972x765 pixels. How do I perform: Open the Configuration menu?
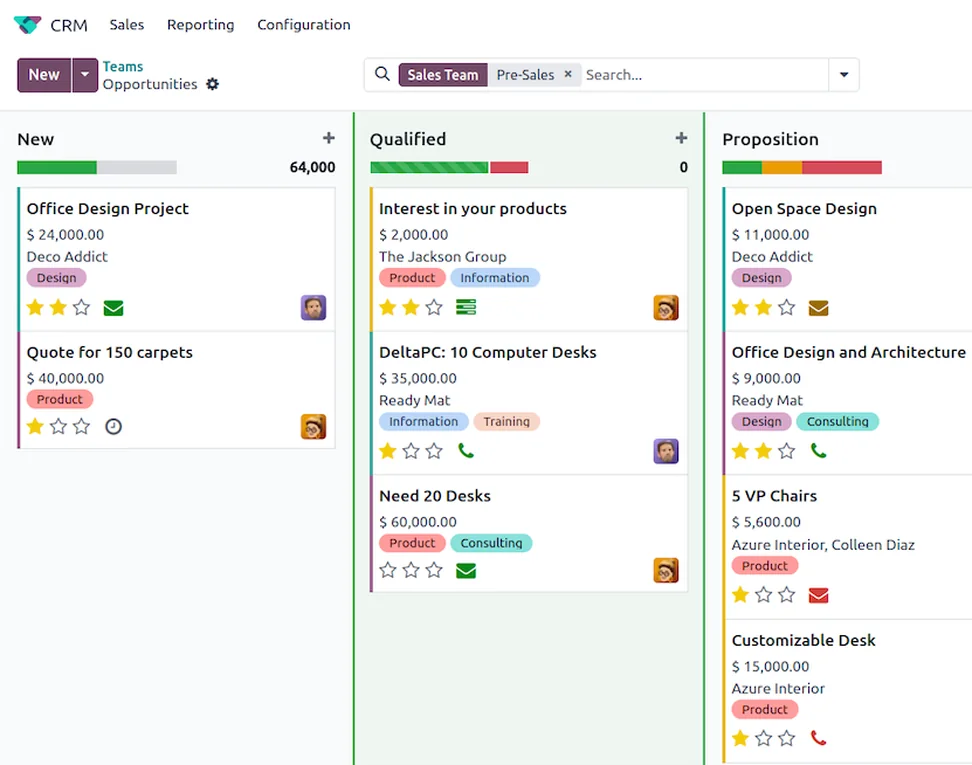tap(304, 25)
